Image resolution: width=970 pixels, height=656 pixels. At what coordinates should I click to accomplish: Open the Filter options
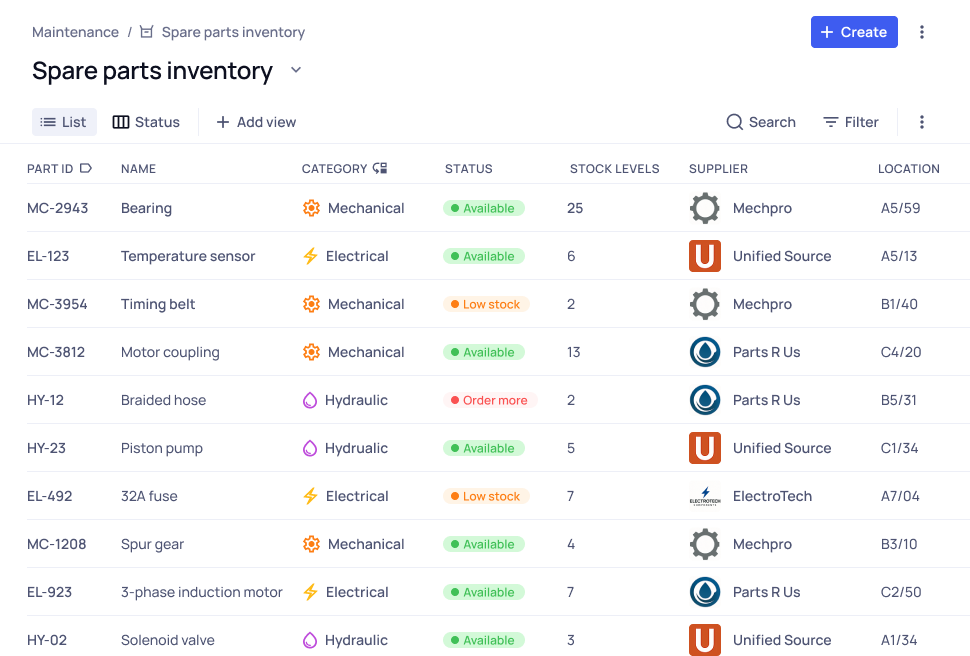coord(851,122)
